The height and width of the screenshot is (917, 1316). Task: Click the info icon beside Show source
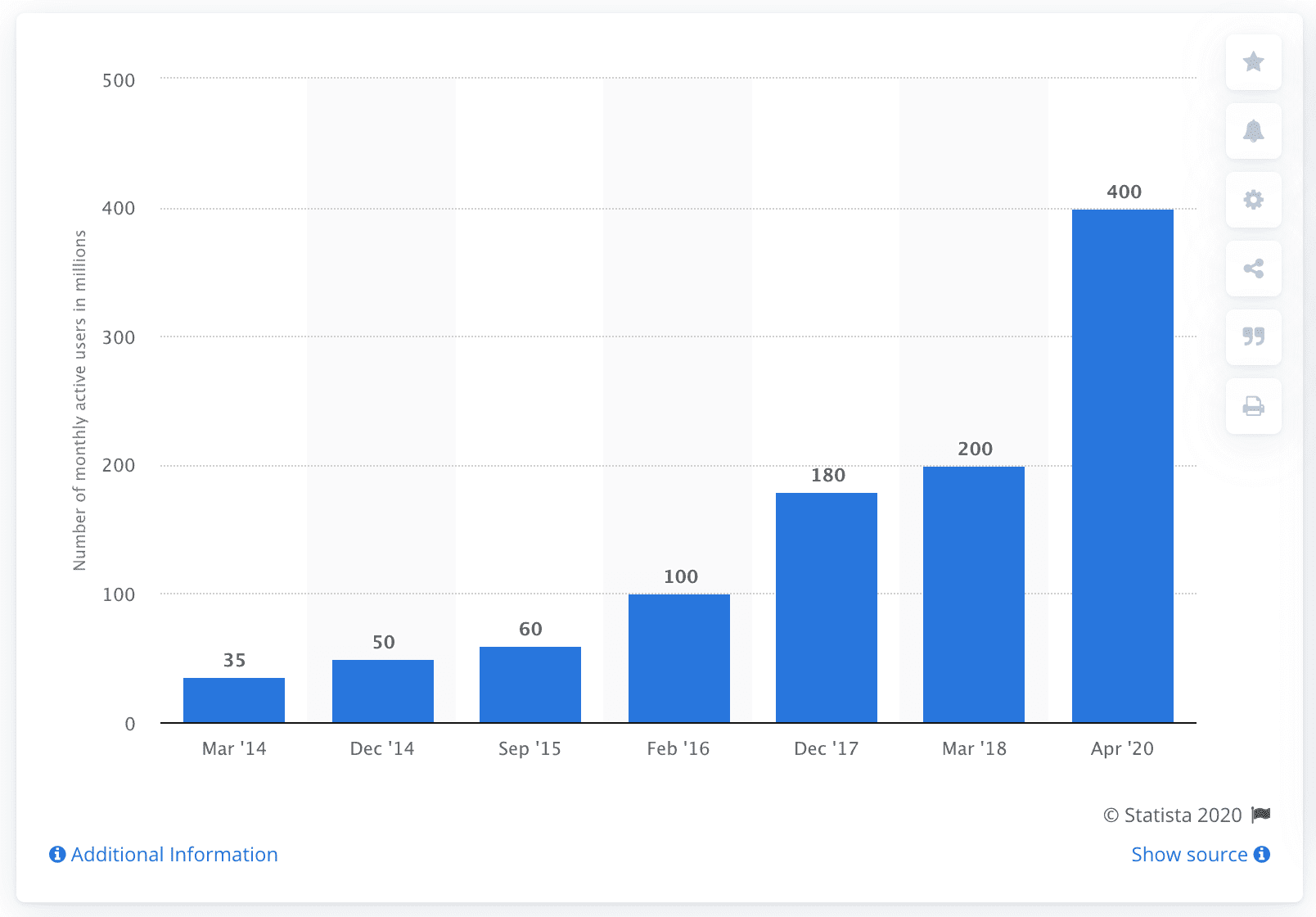click(1261, 854)
